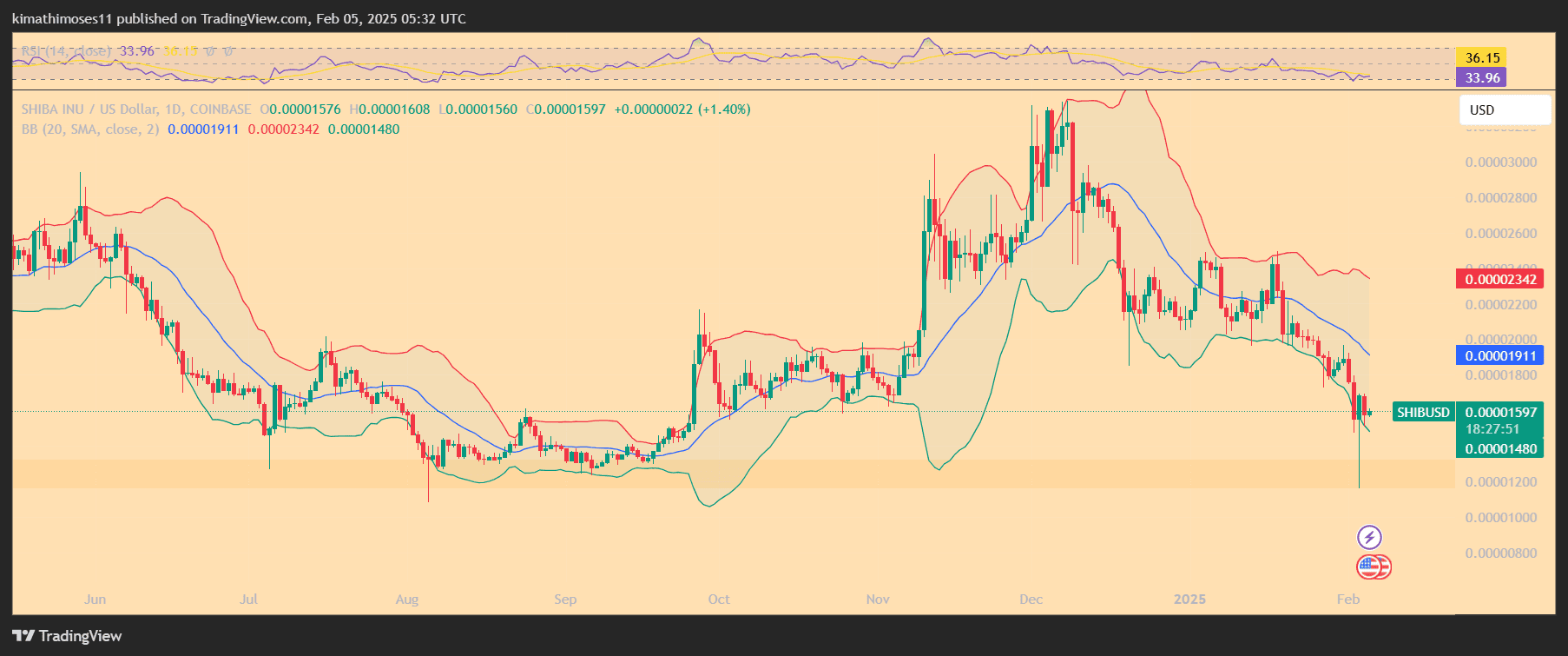
Task: Click the 2025 label on time axis
Action: (x=1189, y=599)
